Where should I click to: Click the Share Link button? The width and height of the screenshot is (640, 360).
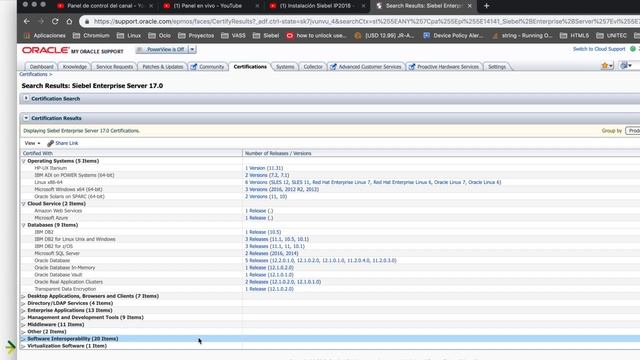62,143
